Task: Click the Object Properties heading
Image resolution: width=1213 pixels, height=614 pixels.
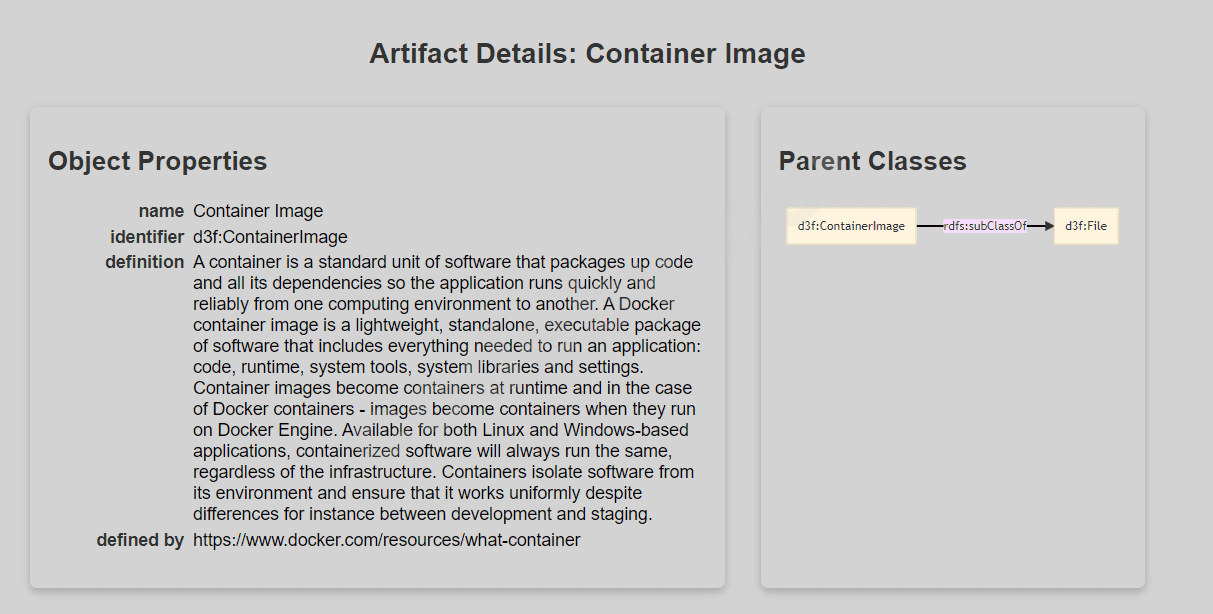Action: coord(157,161)
